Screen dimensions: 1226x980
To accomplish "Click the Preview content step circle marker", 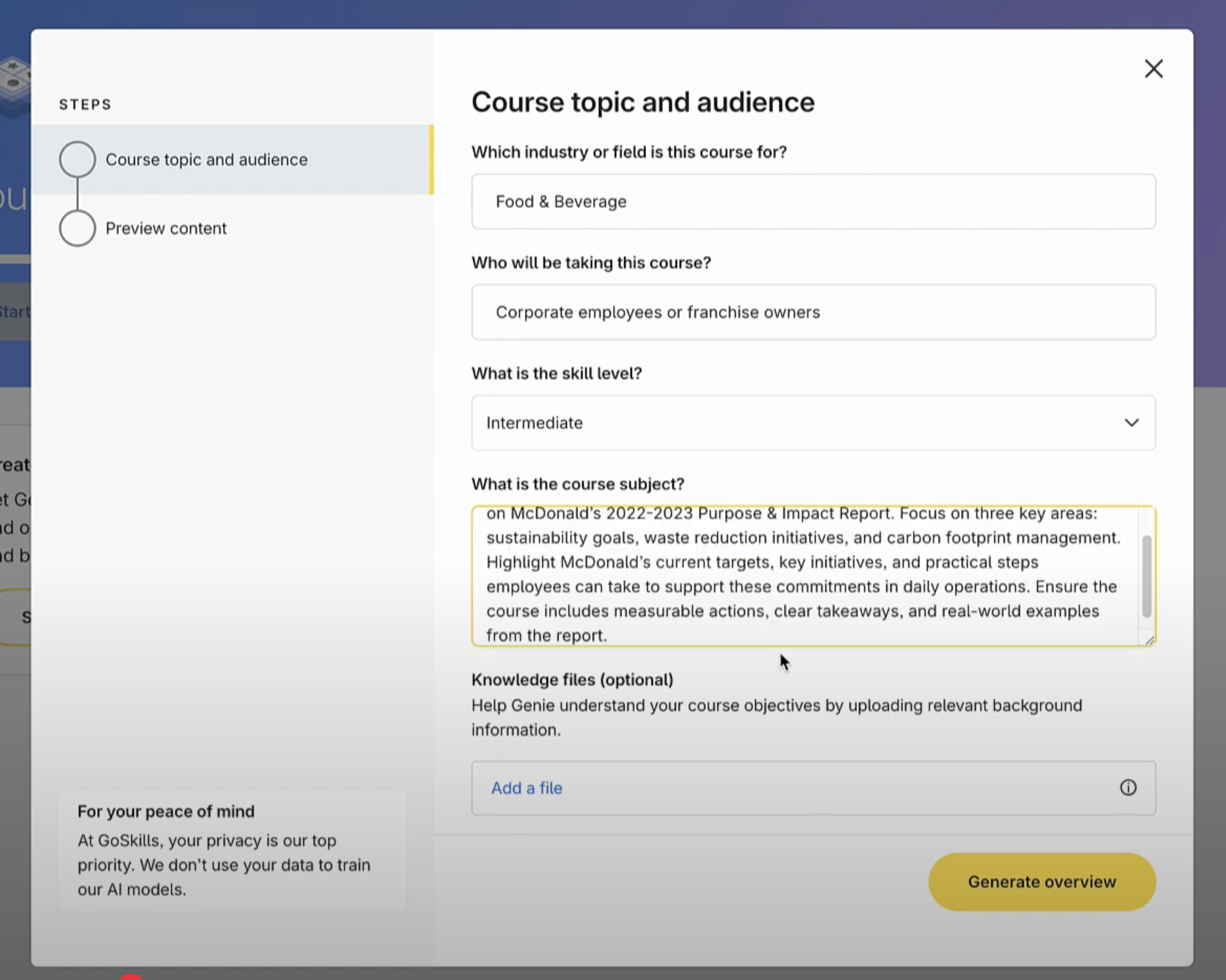I will pos(77,229).
